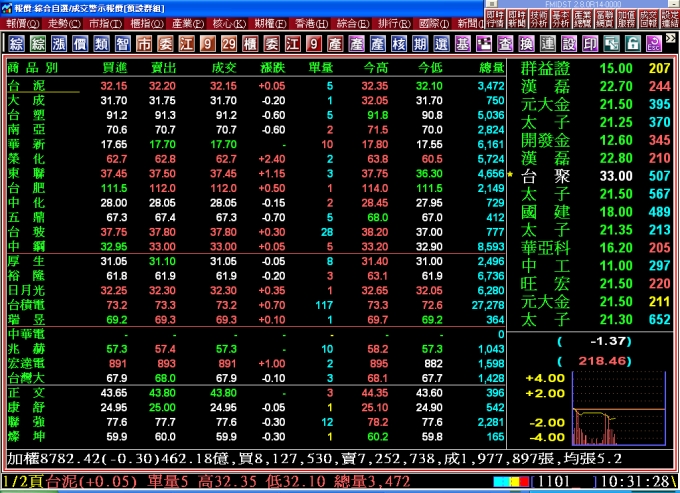
Task: Click the 總量 column header
Action: (491, 68)
